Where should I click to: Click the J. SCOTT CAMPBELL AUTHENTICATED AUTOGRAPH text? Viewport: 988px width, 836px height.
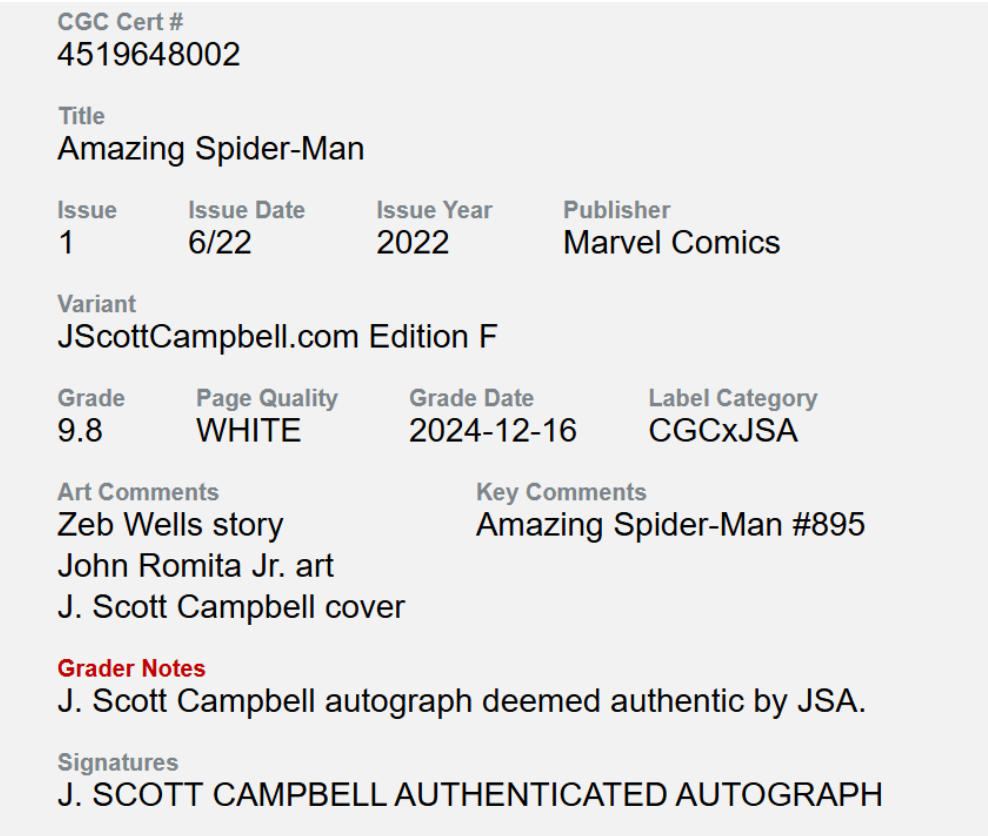tap(469, 795)
